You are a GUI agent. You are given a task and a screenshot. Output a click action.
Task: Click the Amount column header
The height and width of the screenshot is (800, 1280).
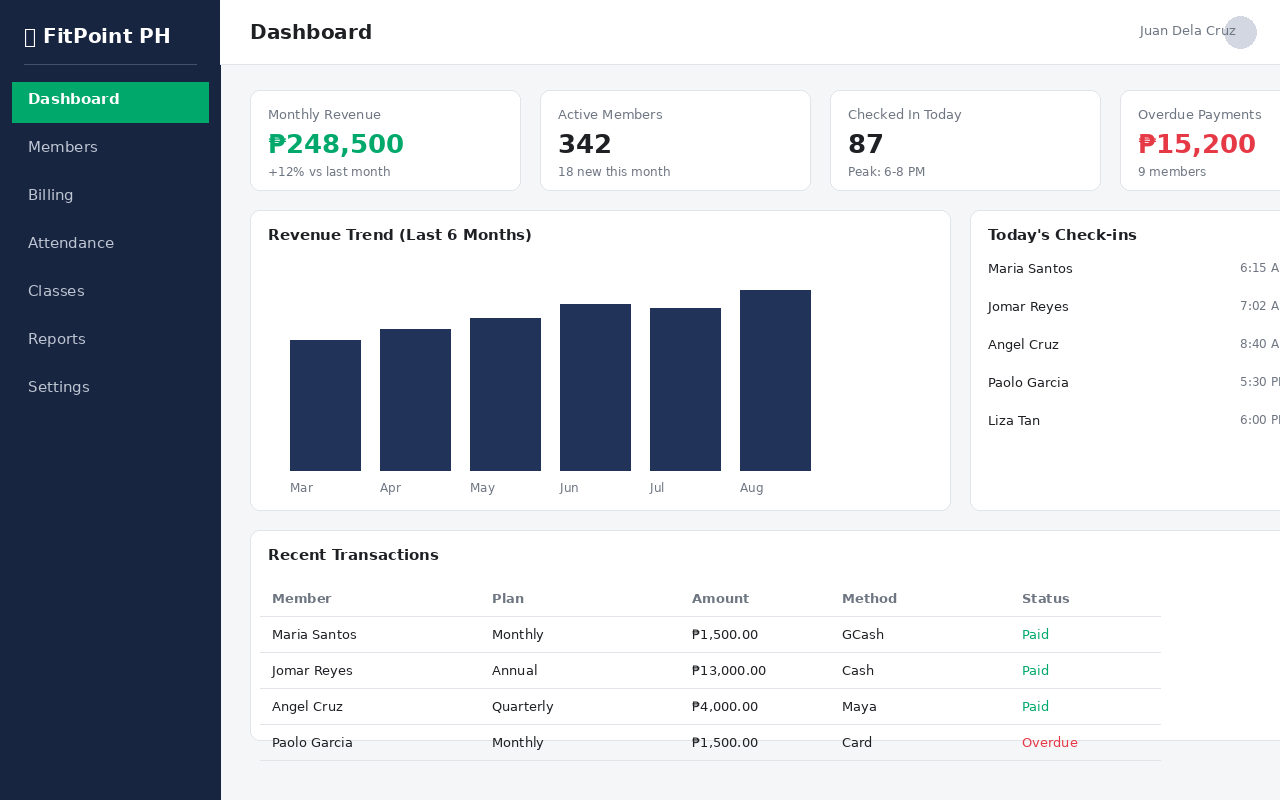click(720, 599)
